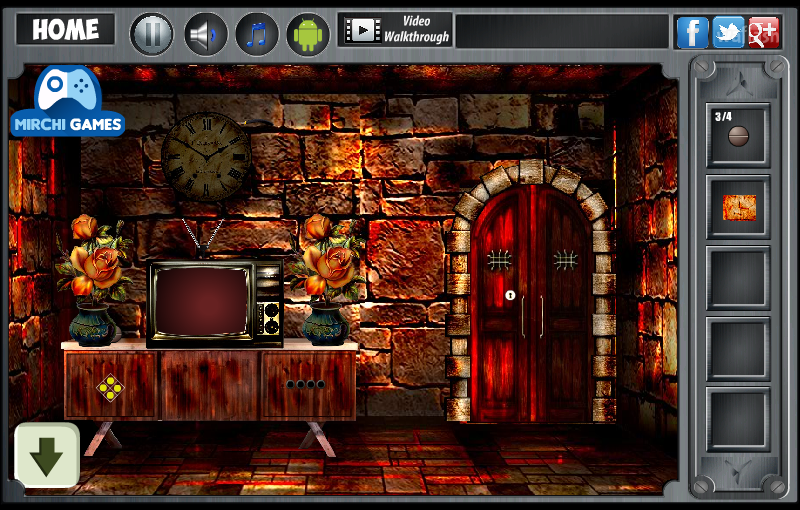The width and height of the screenshot is (800, 510).
Task: Select the third empty inventory slot
Action: [x=738, y=278]
